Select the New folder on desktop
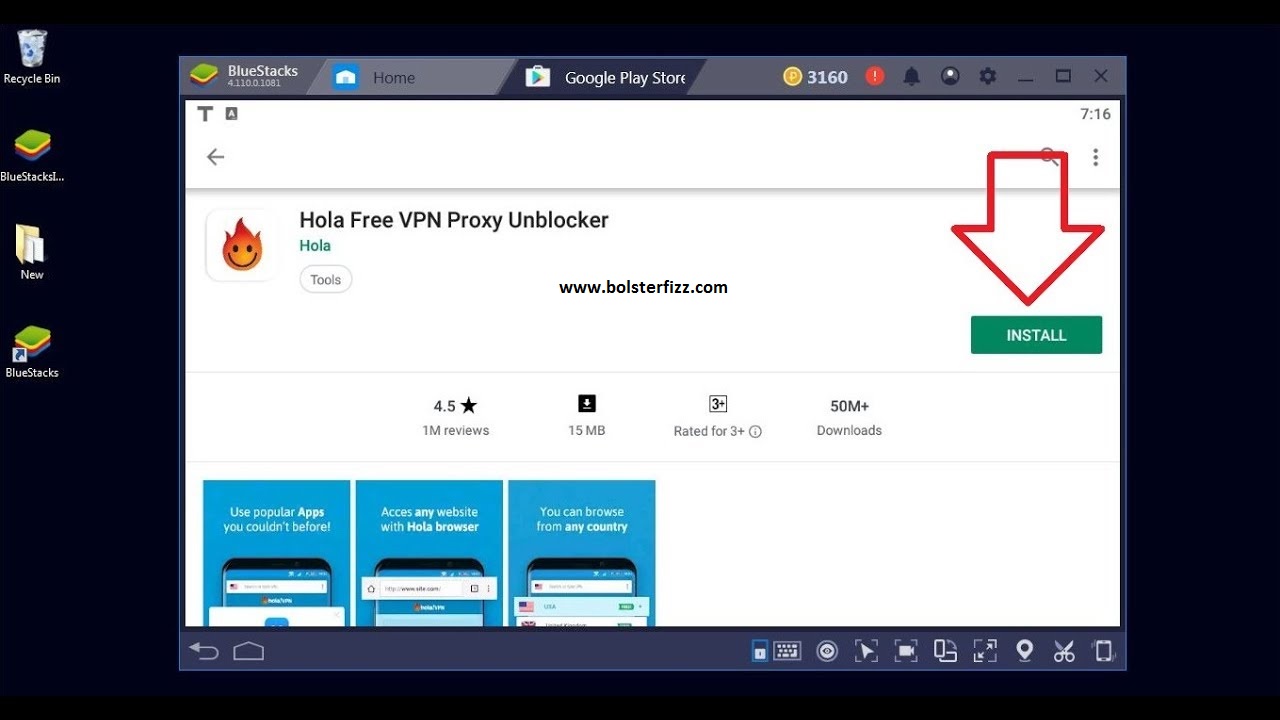 click(x=32, y=252)
